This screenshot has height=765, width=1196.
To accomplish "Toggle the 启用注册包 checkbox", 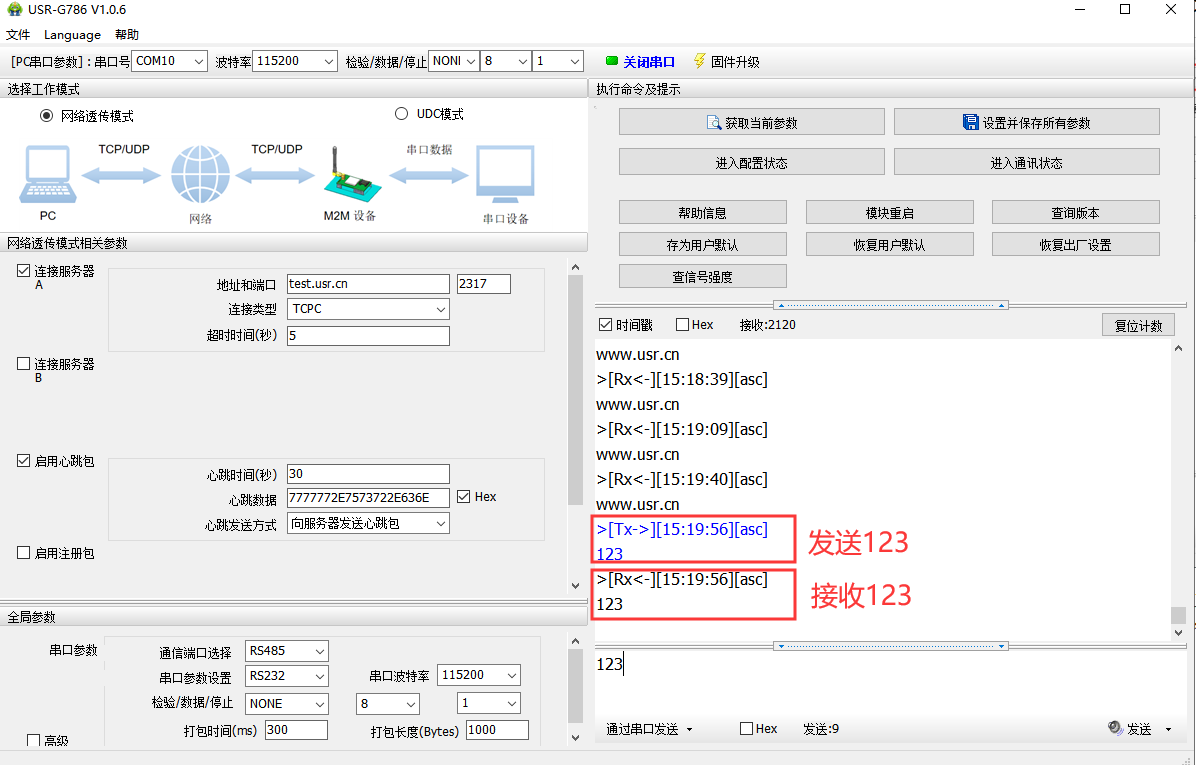I will click(x=24, y=553).
